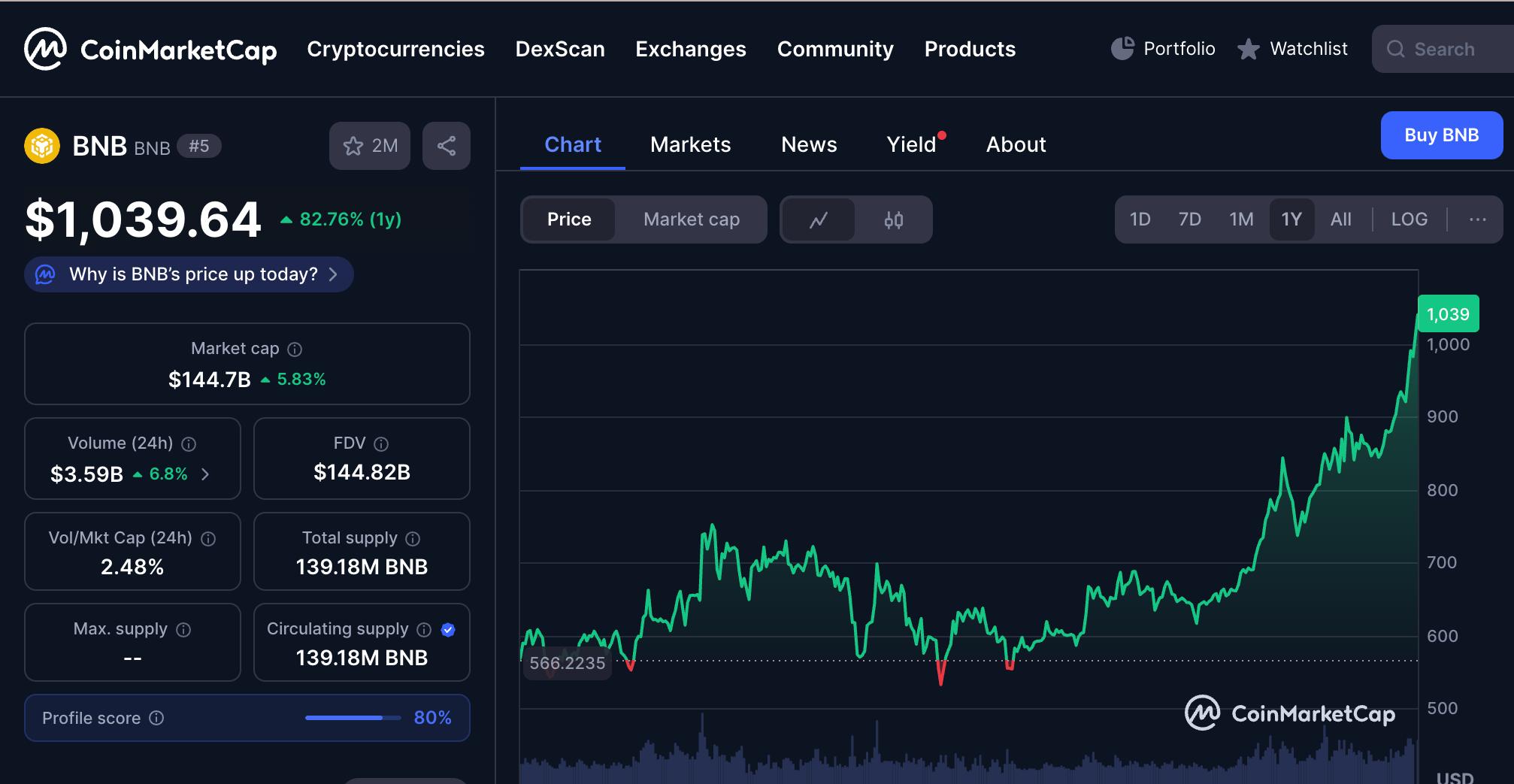
Task: Open 'Why is BNB's price up today?' chevron
Action: (x=333, y=274)
